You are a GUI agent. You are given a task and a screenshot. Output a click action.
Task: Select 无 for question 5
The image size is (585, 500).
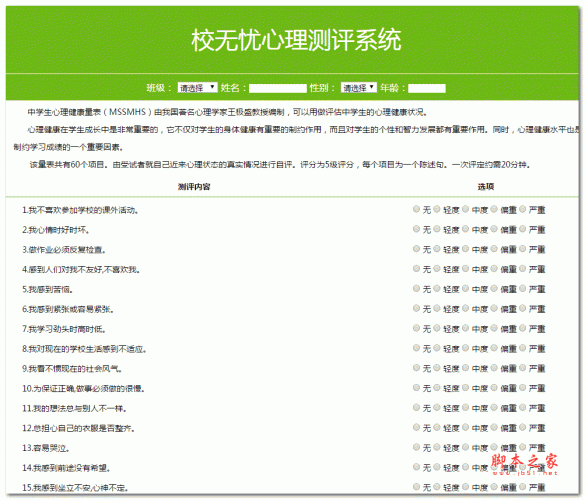click(416, 288)
